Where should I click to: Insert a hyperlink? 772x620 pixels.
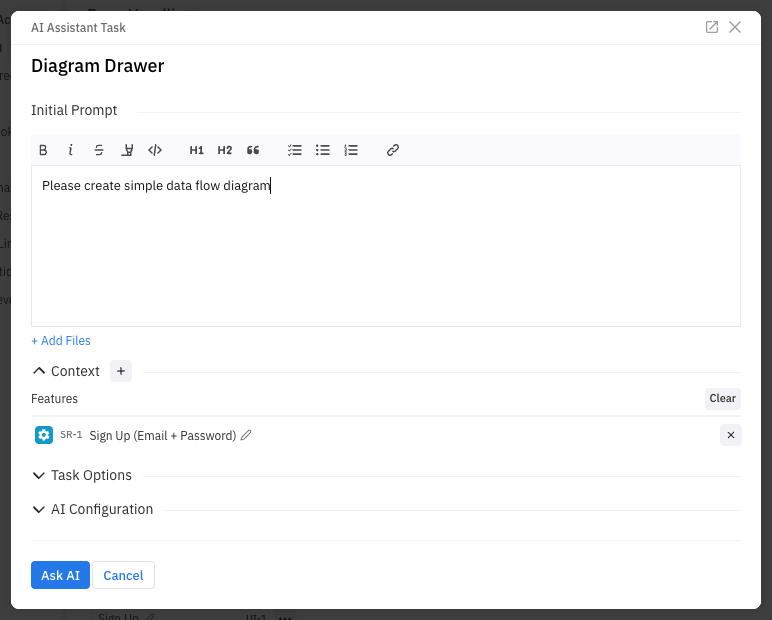tap(393, 150)
